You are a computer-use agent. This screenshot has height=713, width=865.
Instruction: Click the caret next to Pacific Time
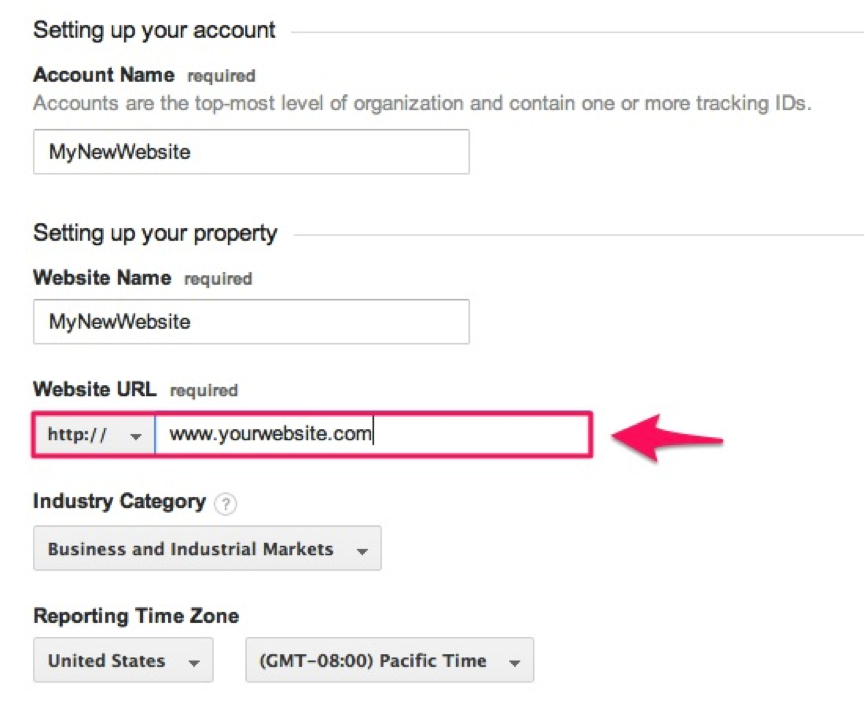[x=514, y=662]
